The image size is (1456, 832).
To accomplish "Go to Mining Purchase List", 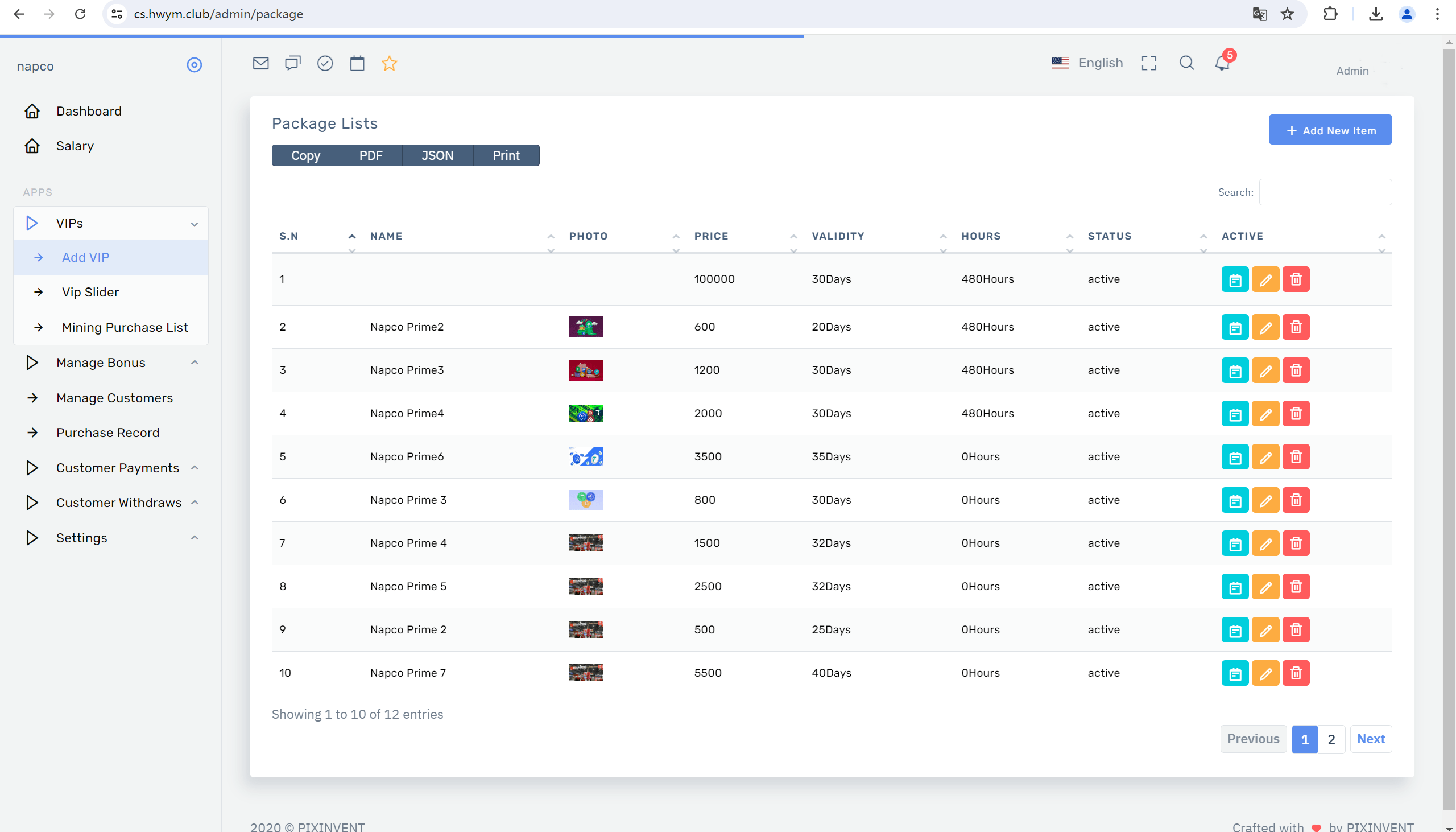I will pyautogui.click(x=125, y=327).
